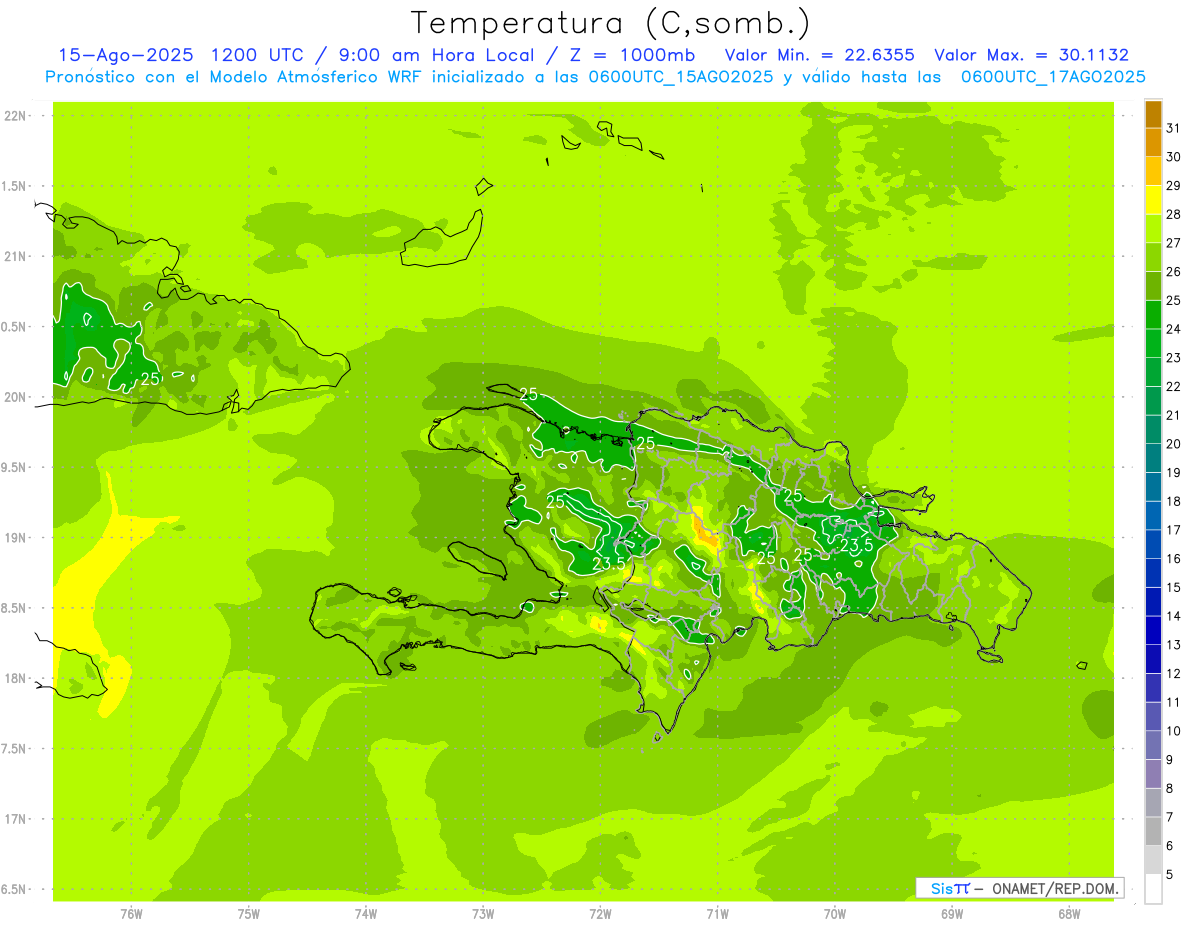Click the 'Temperatura (C,somb.)' chart title
This screenshot has height=927, width=1200.
(x=611, y=23)
